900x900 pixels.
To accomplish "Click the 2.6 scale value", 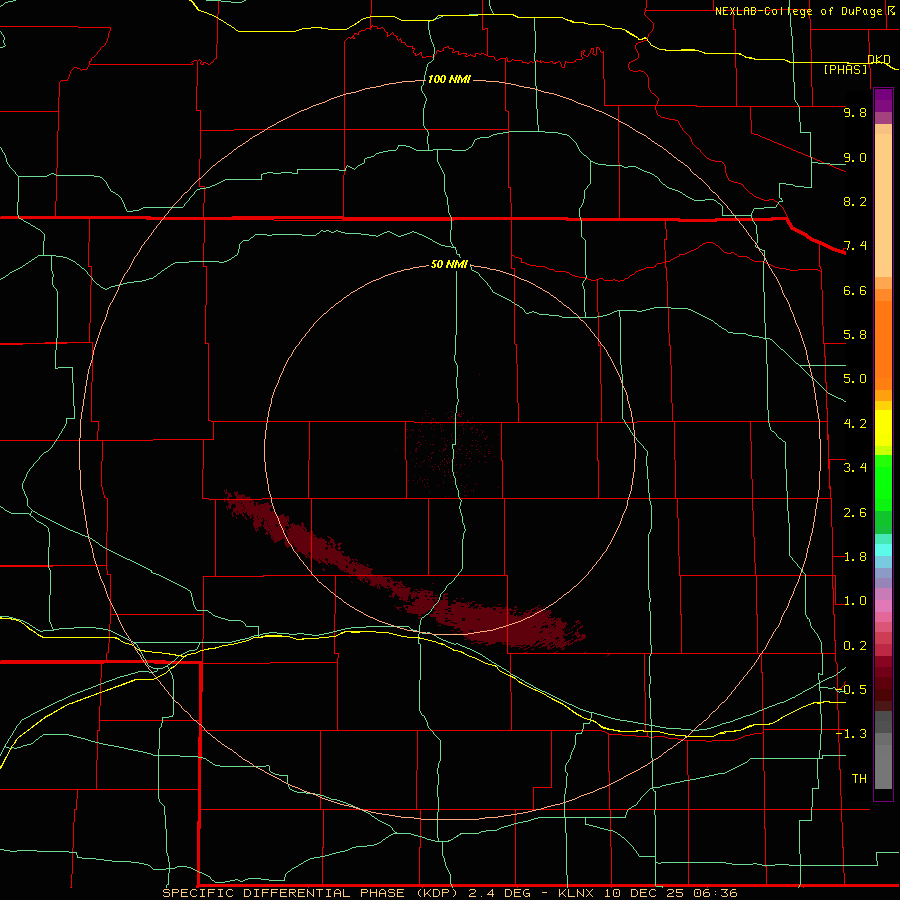I will (855, 513).
